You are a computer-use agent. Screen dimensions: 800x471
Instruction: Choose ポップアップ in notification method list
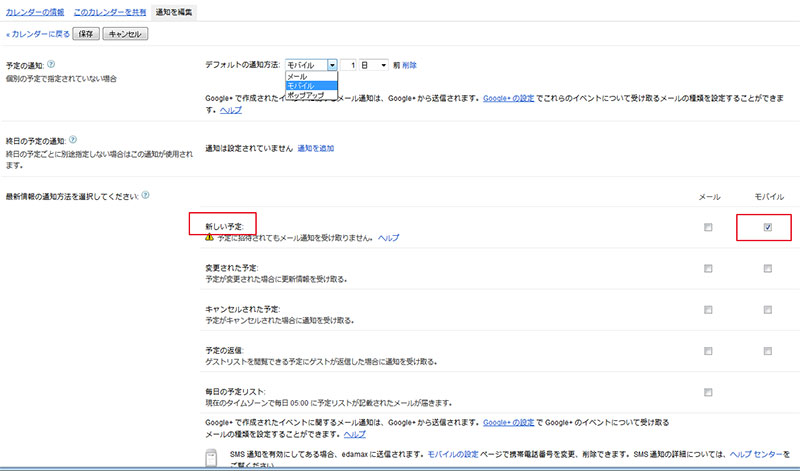coord(311,95)
